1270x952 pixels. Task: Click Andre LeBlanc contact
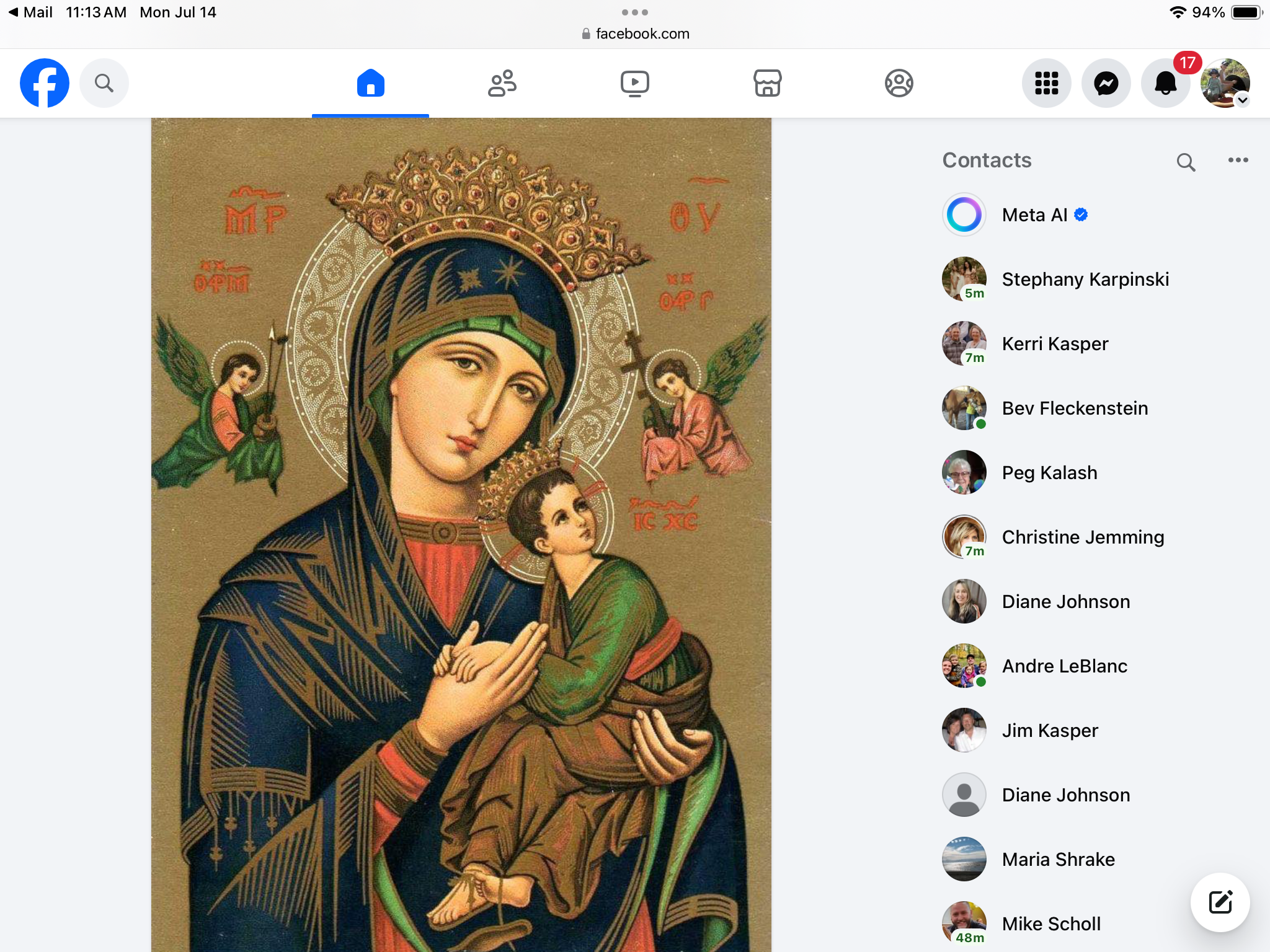coord(1095,666)
